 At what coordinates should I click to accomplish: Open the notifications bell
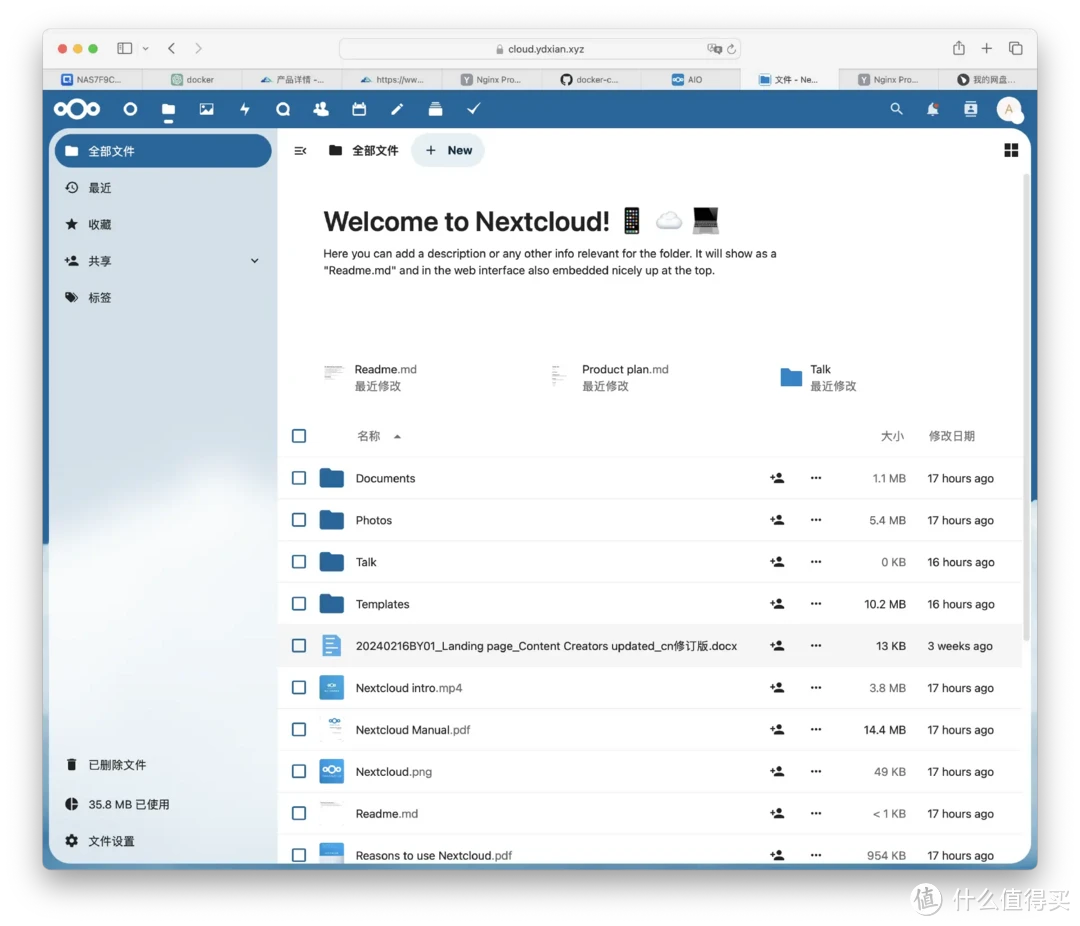(933, 109)
